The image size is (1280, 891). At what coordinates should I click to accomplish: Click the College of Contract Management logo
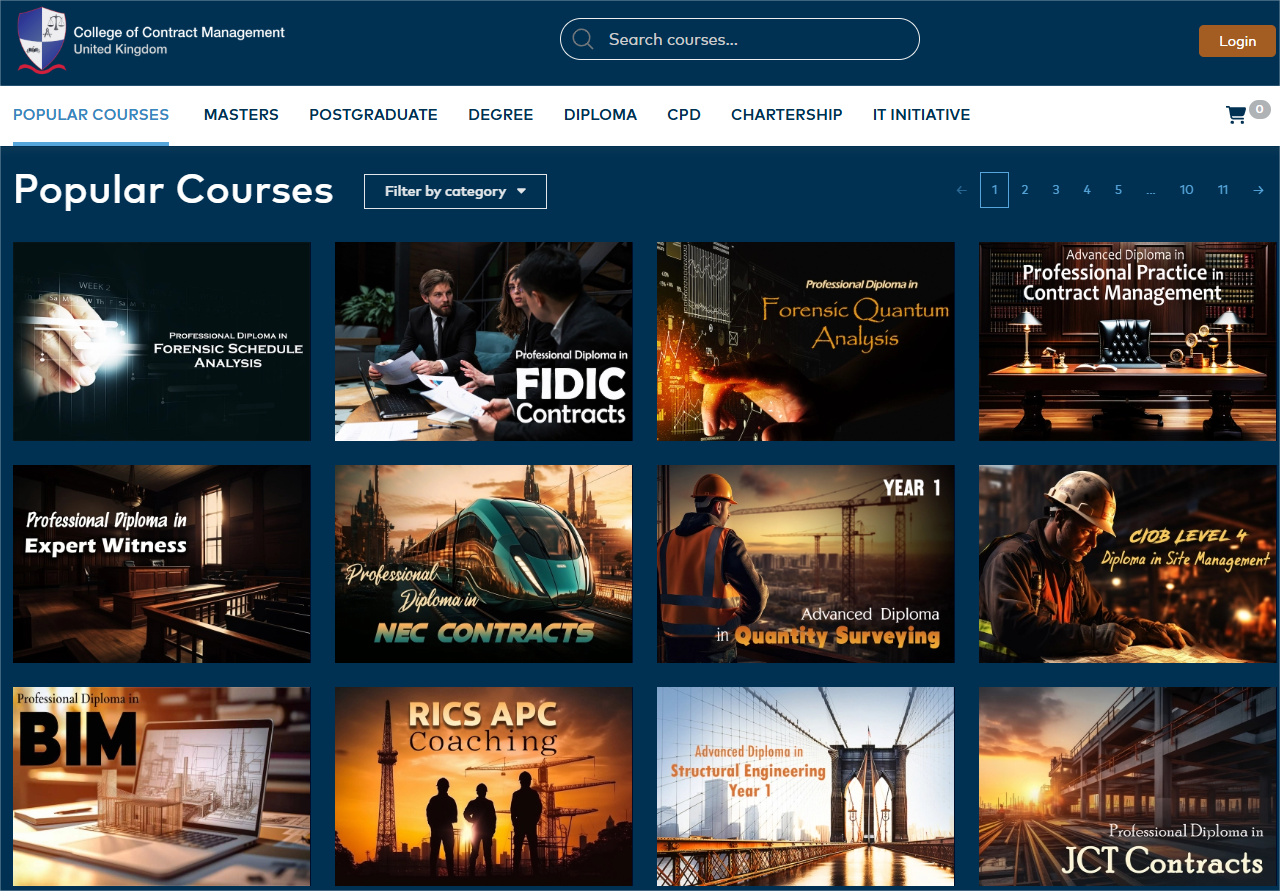(42, 40)
